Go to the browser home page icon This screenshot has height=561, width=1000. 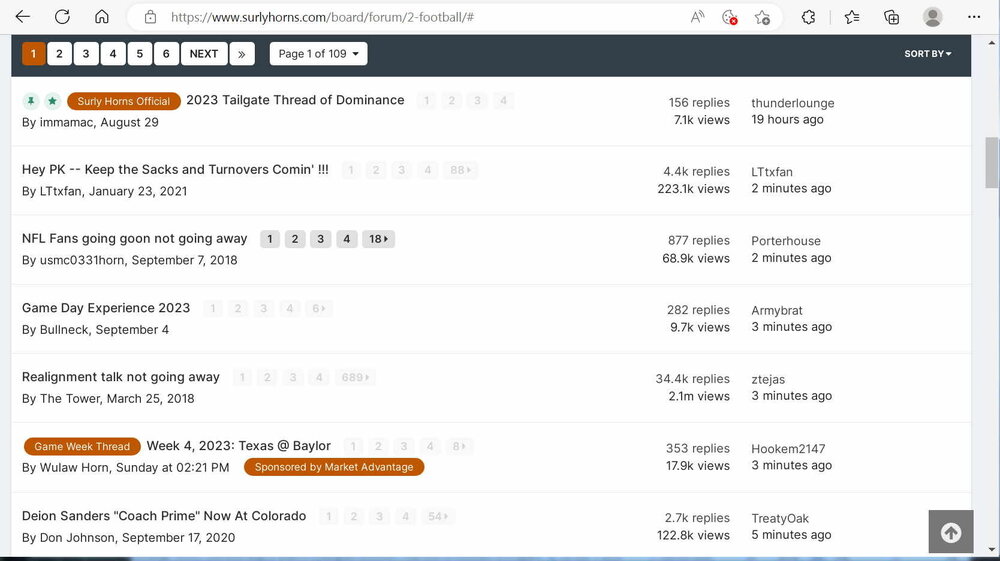pos(102,17)
